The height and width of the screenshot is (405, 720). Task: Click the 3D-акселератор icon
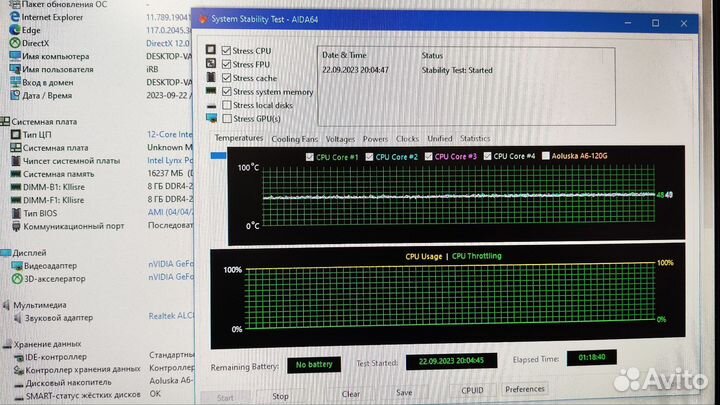tap(17, 279)
